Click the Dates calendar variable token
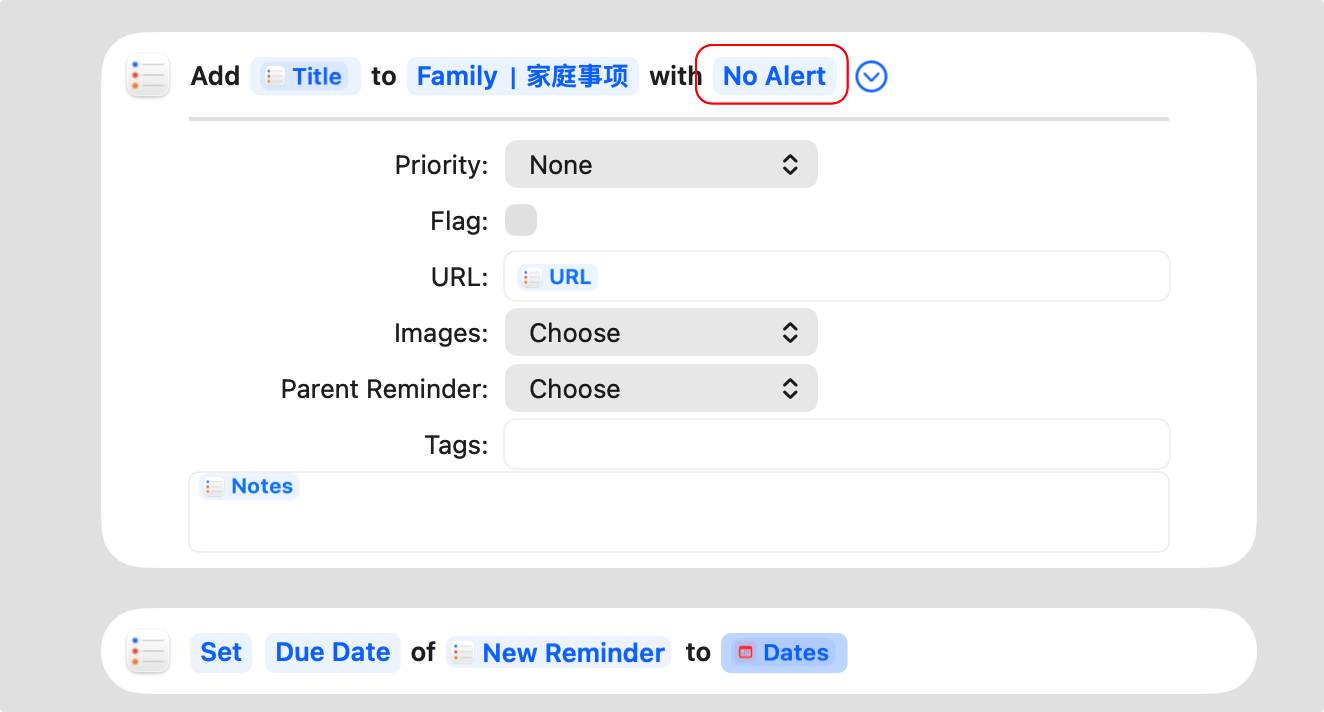 point(784,653)
